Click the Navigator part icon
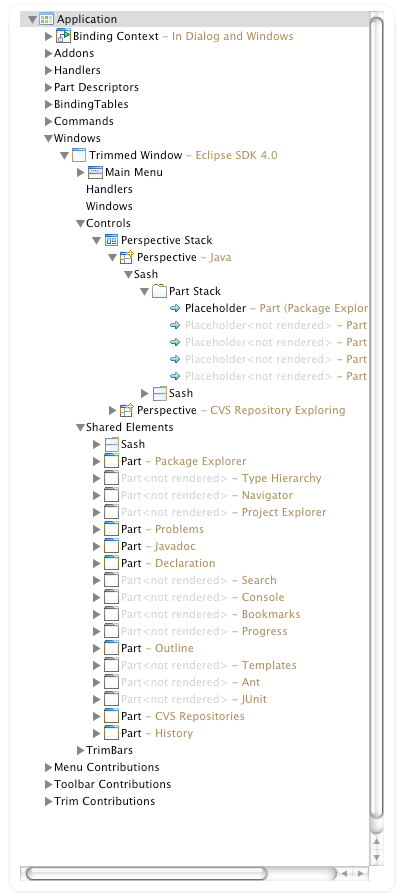 click(112, 495)
